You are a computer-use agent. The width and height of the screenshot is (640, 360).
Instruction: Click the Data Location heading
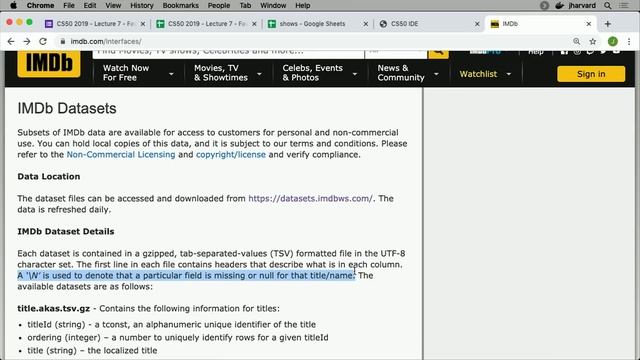click(x=49, y=177)
